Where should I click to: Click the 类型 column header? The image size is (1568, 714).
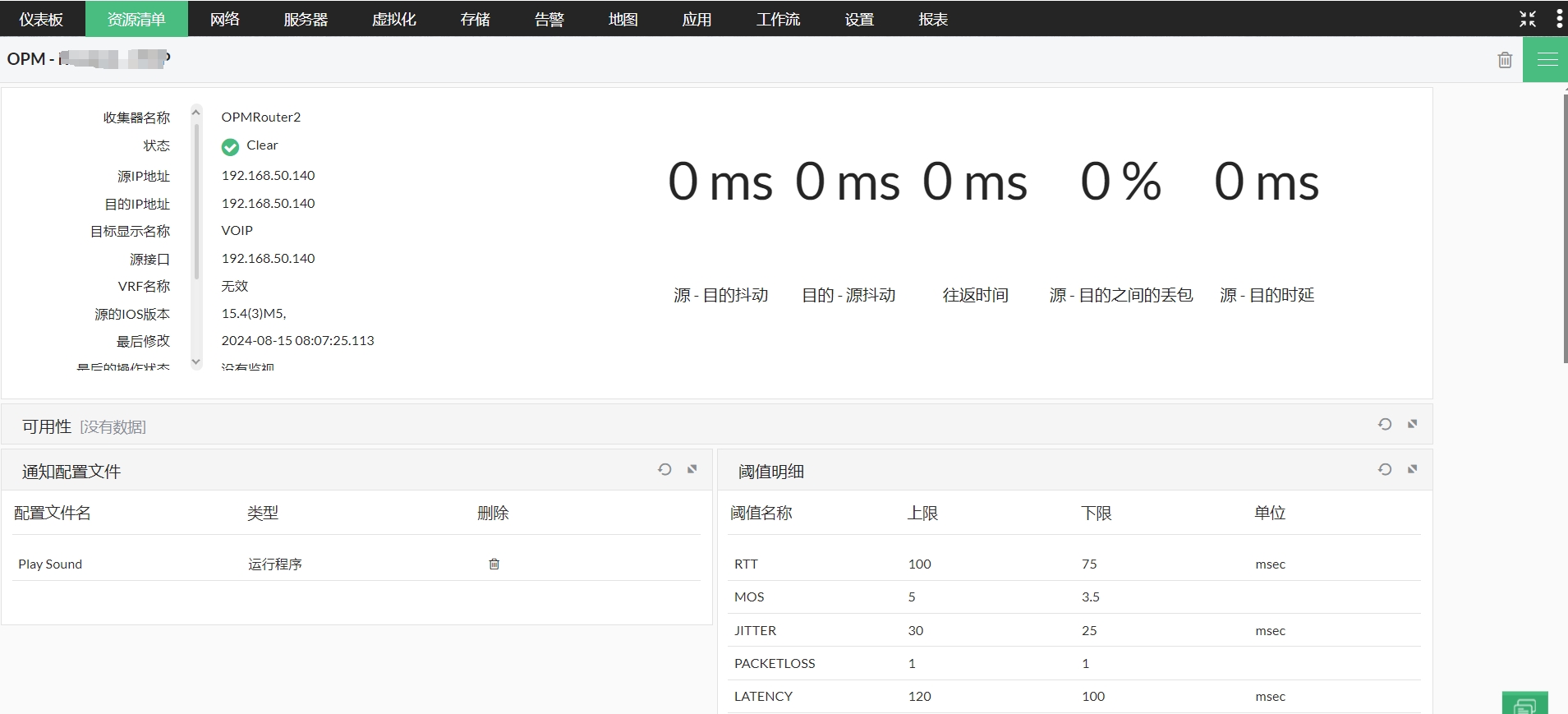pos(263,513)
